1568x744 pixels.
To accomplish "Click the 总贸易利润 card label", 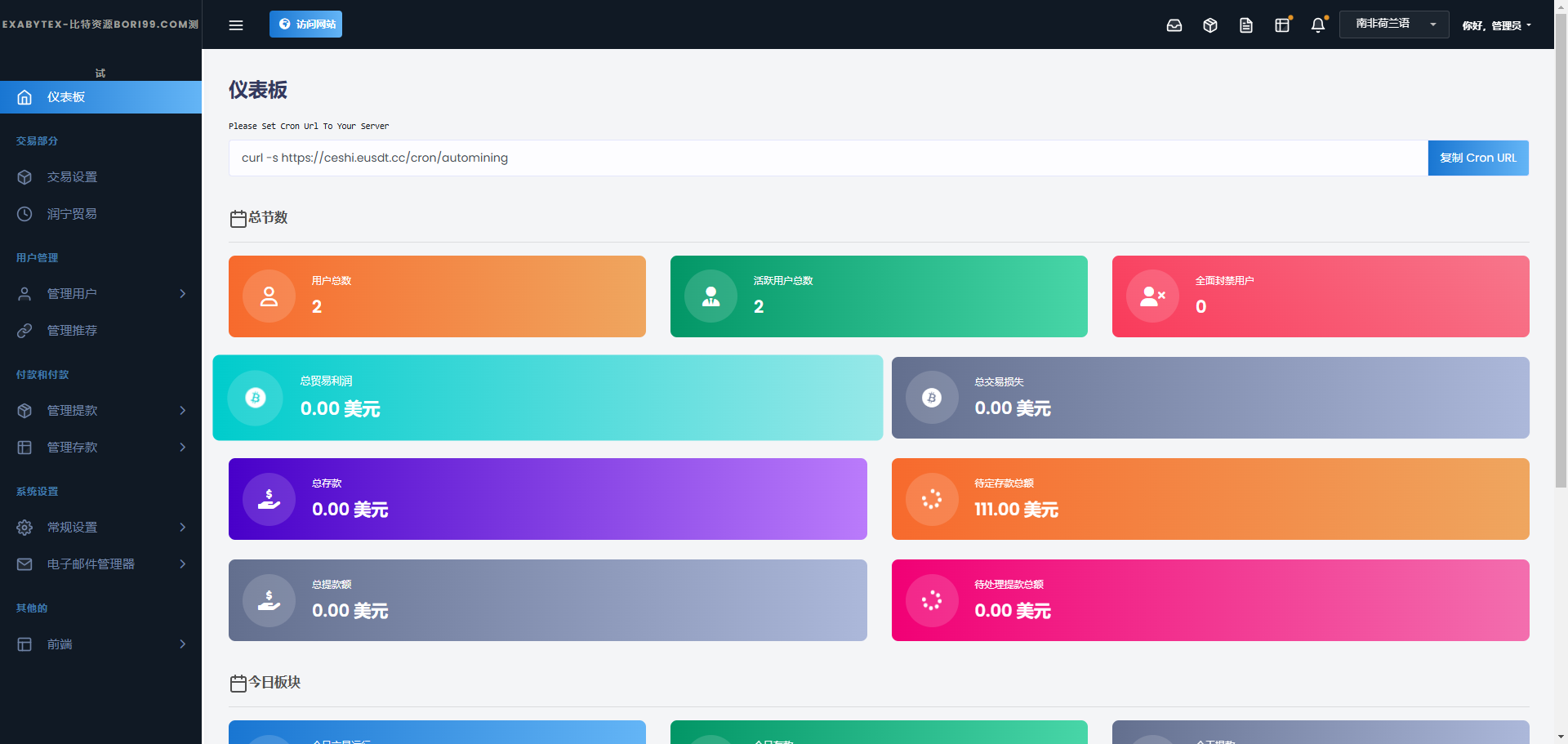I will click(x=327, y=381).
